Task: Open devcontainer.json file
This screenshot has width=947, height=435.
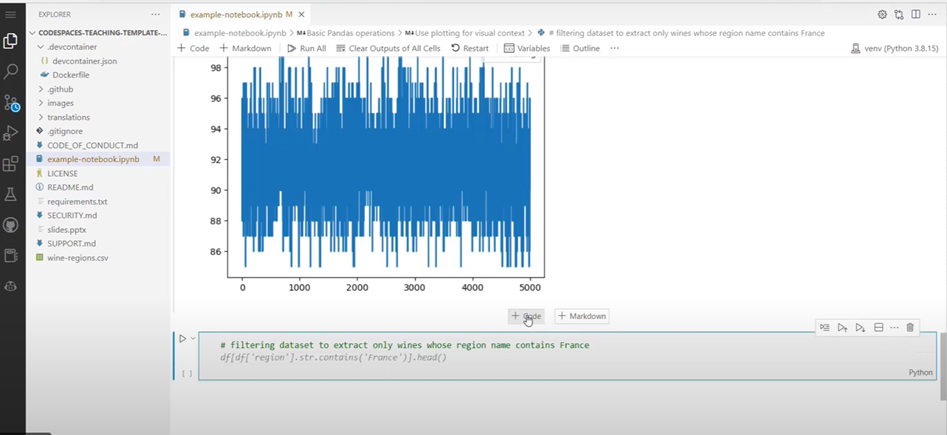Action: [85, 61]
